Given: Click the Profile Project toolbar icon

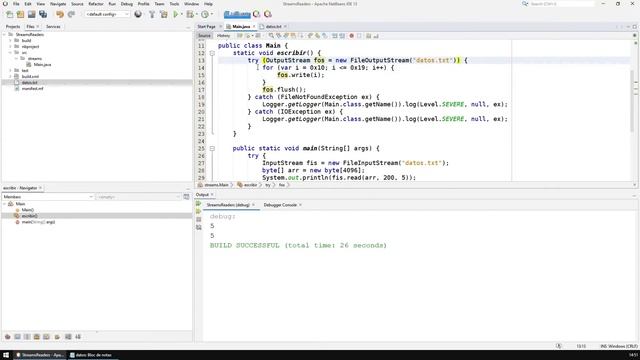Looking at the screenshot, I should coord(205,14).
